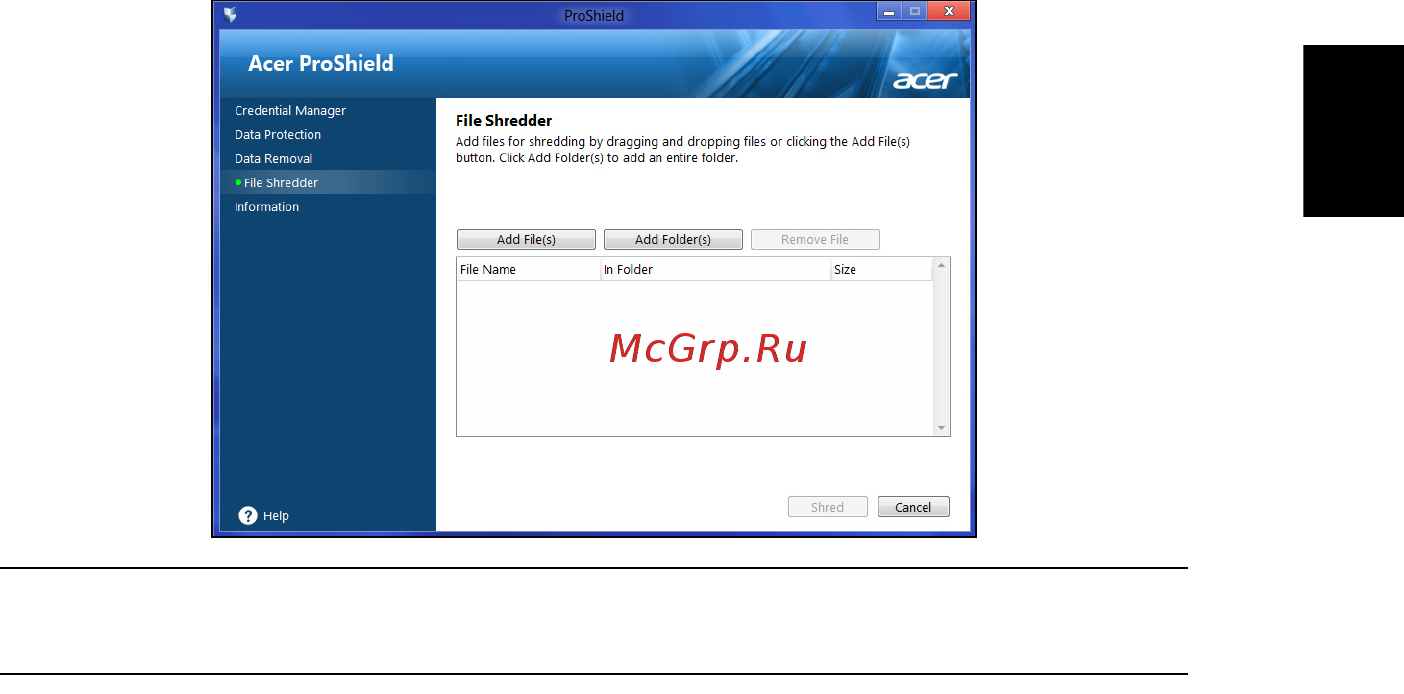Click the Shred button
Screen dimensions: 1404x694
click(827, 507)
